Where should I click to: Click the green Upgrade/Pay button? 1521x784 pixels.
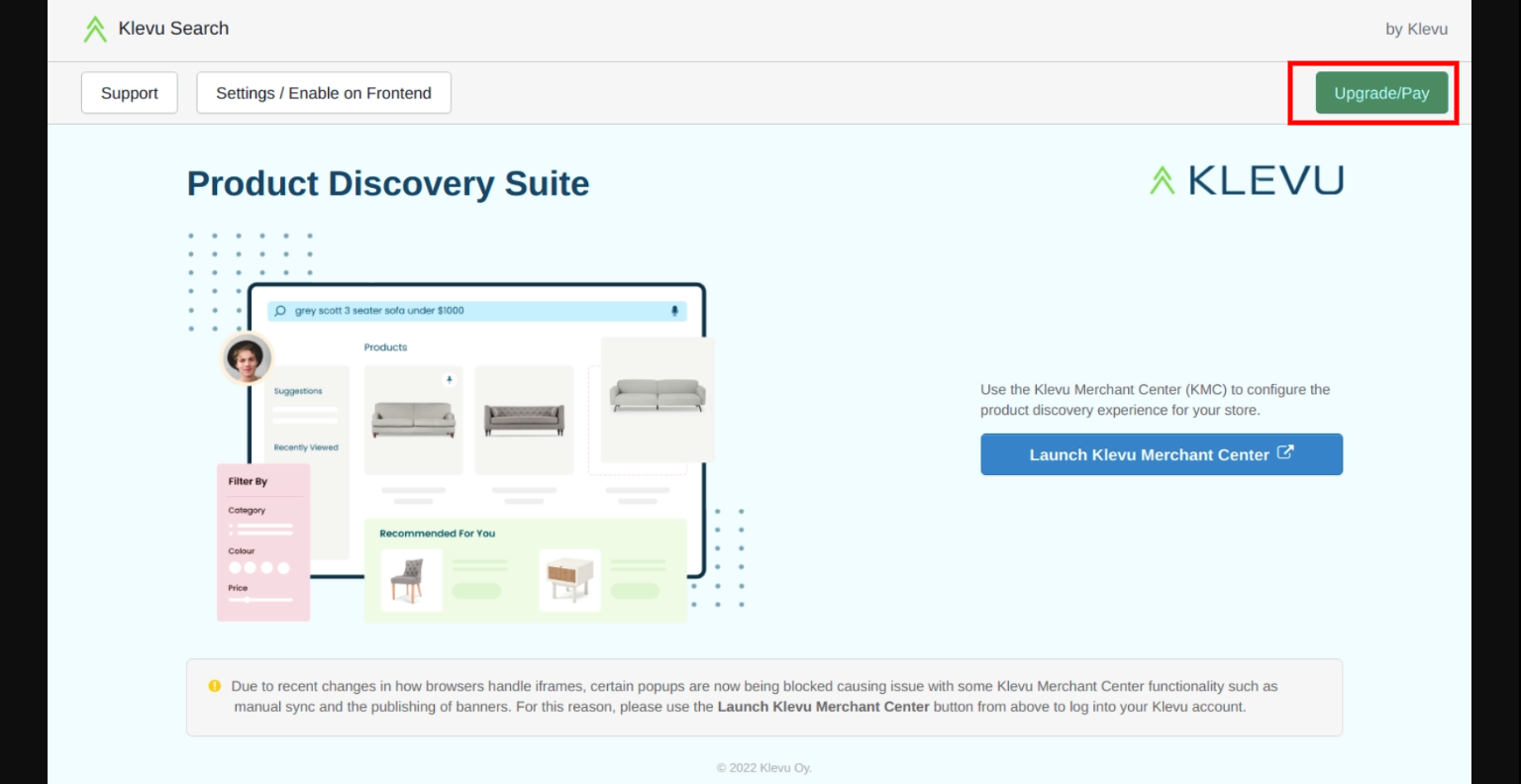click(1381, 93)
